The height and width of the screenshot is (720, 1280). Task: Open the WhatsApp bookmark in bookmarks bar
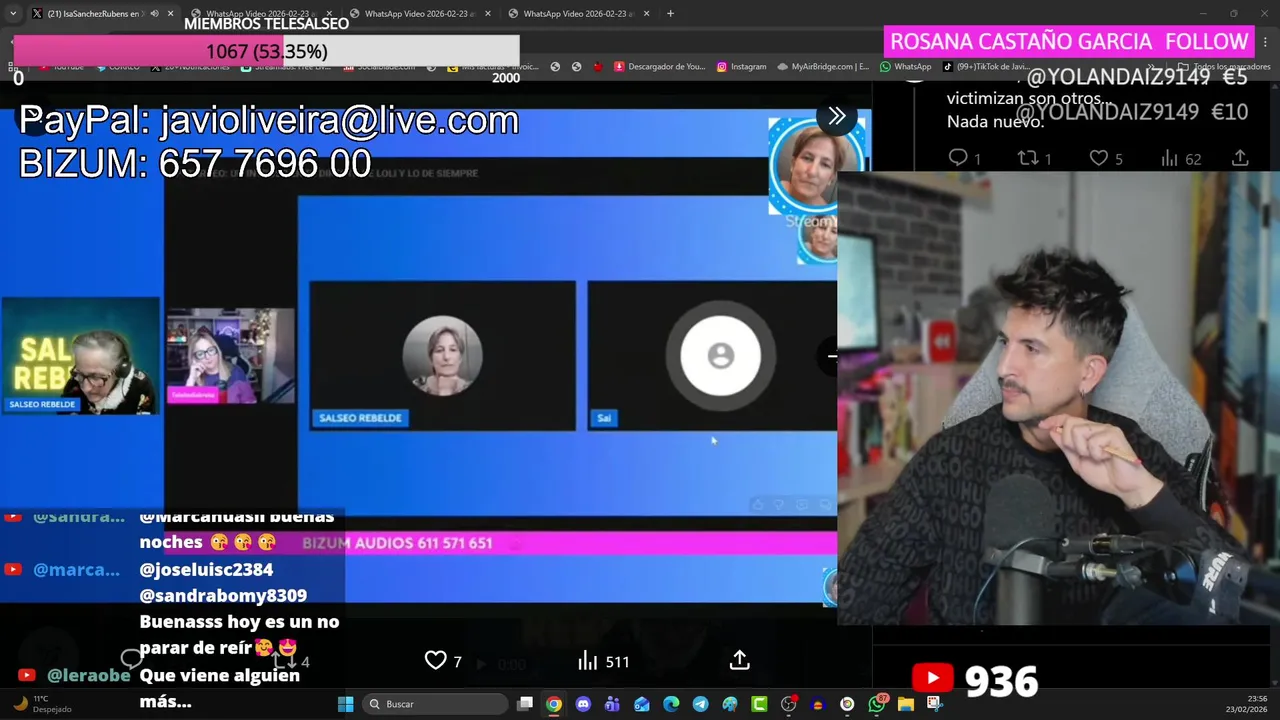(x=906, y=67)
